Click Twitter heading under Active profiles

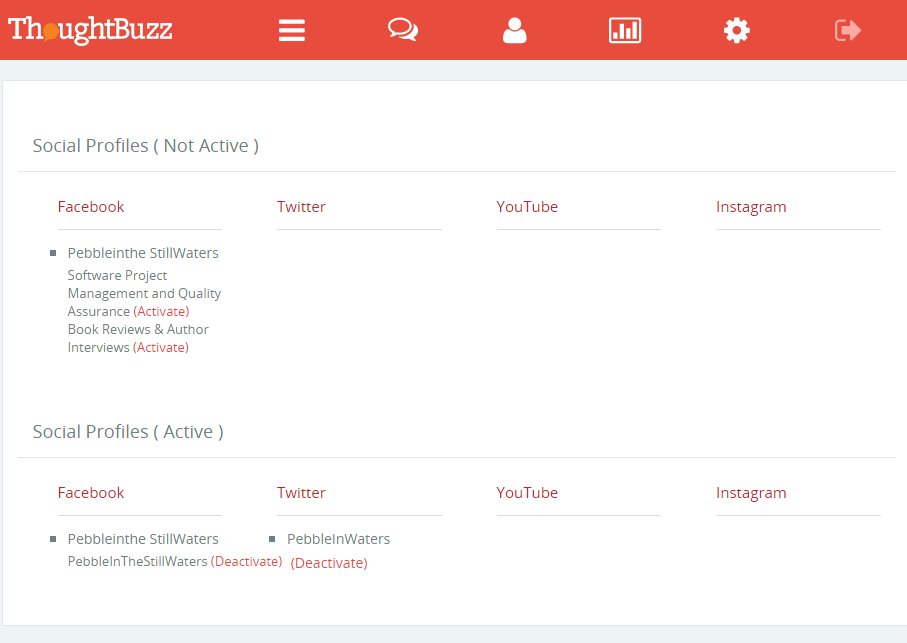301,493
